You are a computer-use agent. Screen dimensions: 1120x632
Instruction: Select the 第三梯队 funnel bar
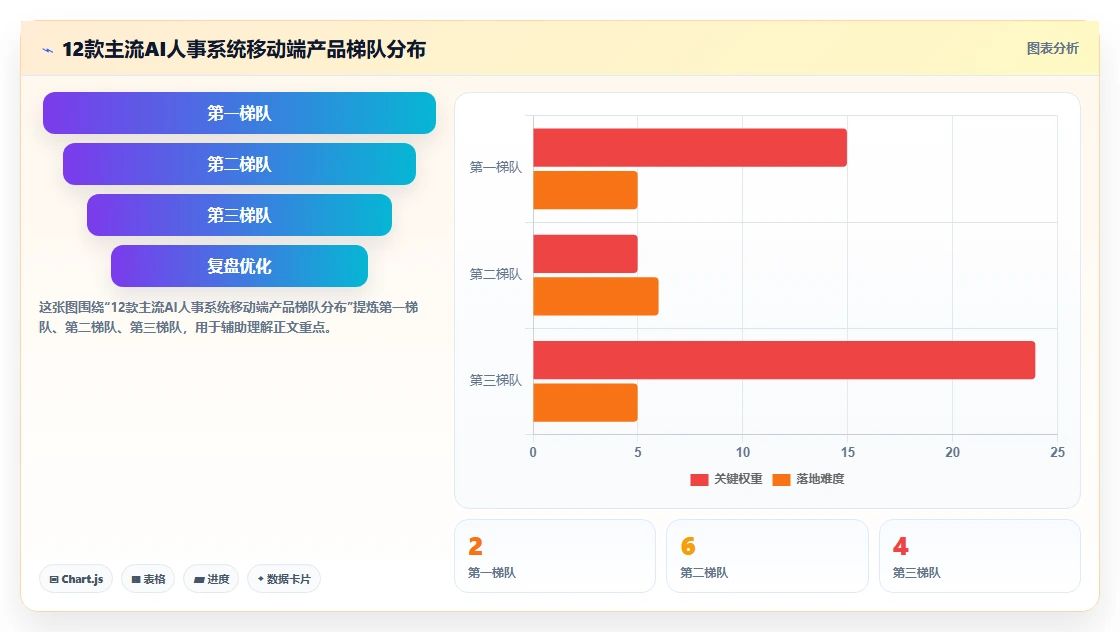pos(239,215)
